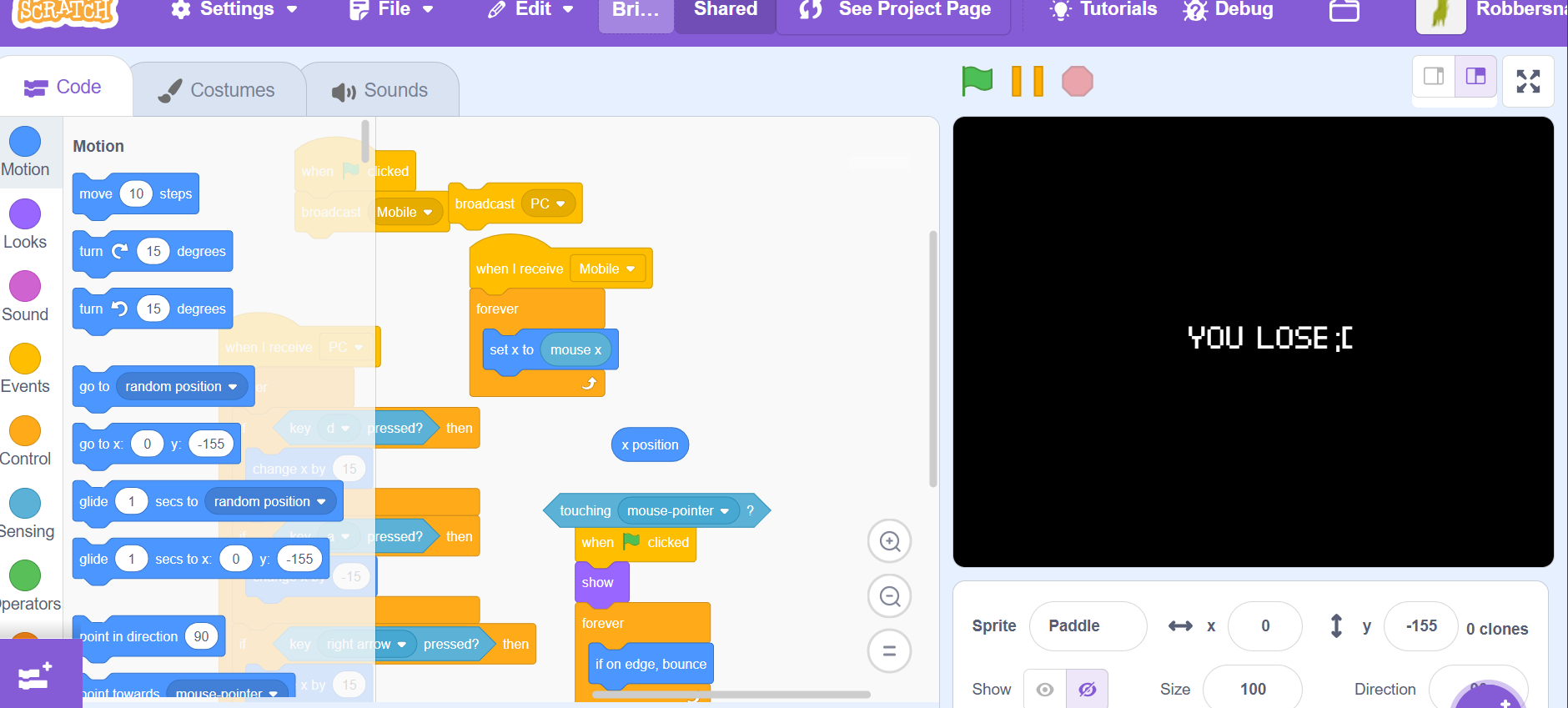Hide the sprite using the crossed-eye icon
This screenshot has width=1568, height=708.
pos(1087,689)
